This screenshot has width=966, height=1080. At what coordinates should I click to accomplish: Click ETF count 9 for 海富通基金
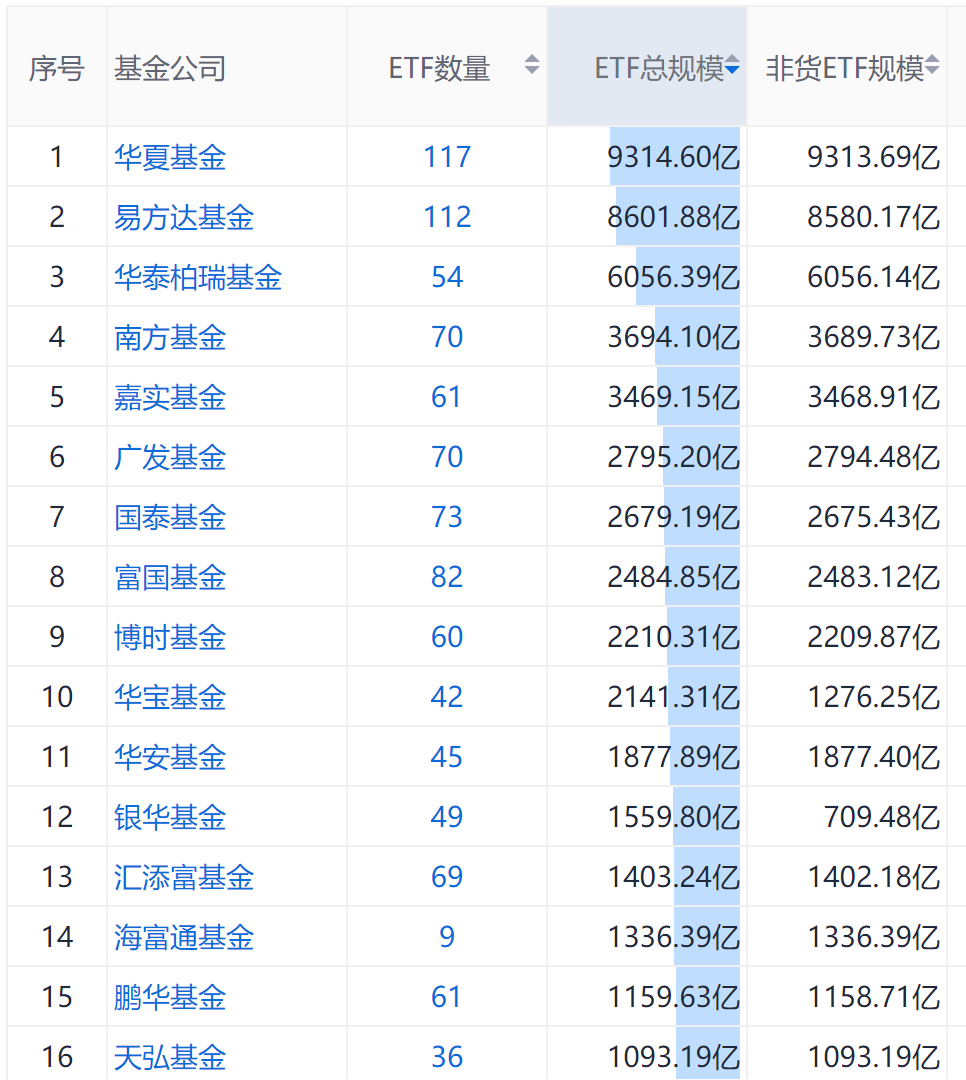(447, 936)
